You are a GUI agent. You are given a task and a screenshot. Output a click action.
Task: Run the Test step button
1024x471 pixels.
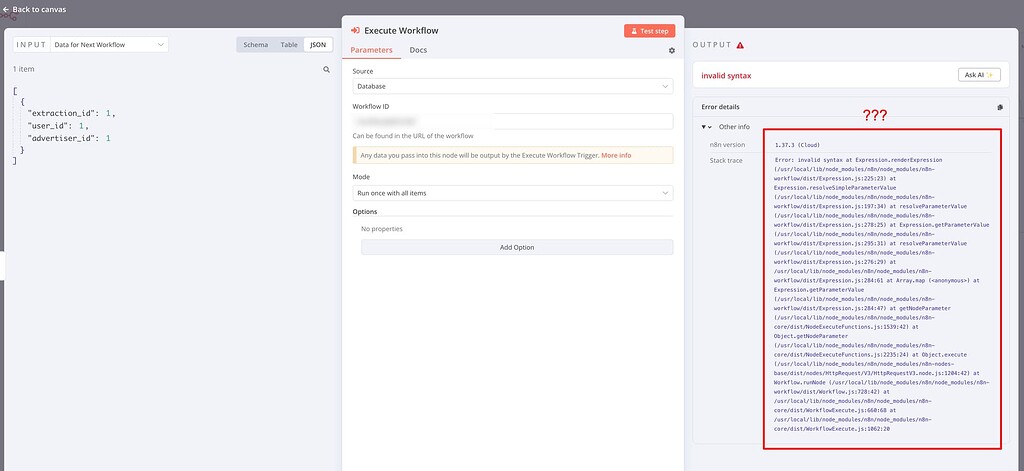click(x=649, y=31)
